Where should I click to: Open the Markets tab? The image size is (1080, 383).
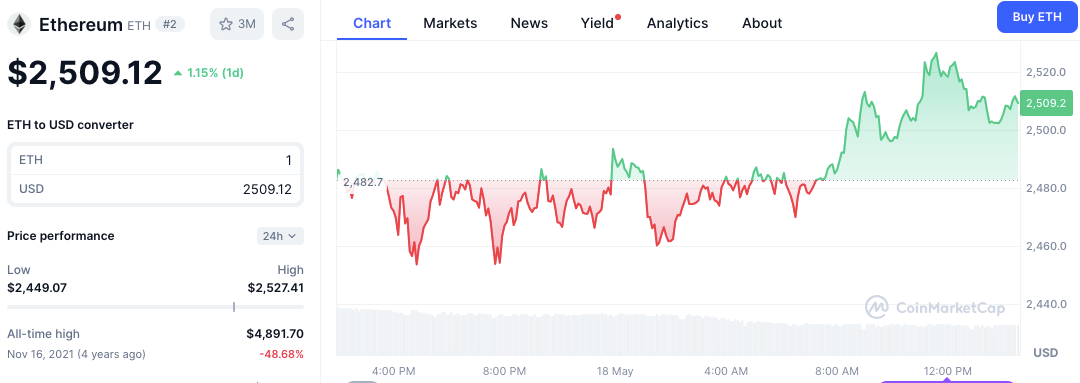point(450,23)
